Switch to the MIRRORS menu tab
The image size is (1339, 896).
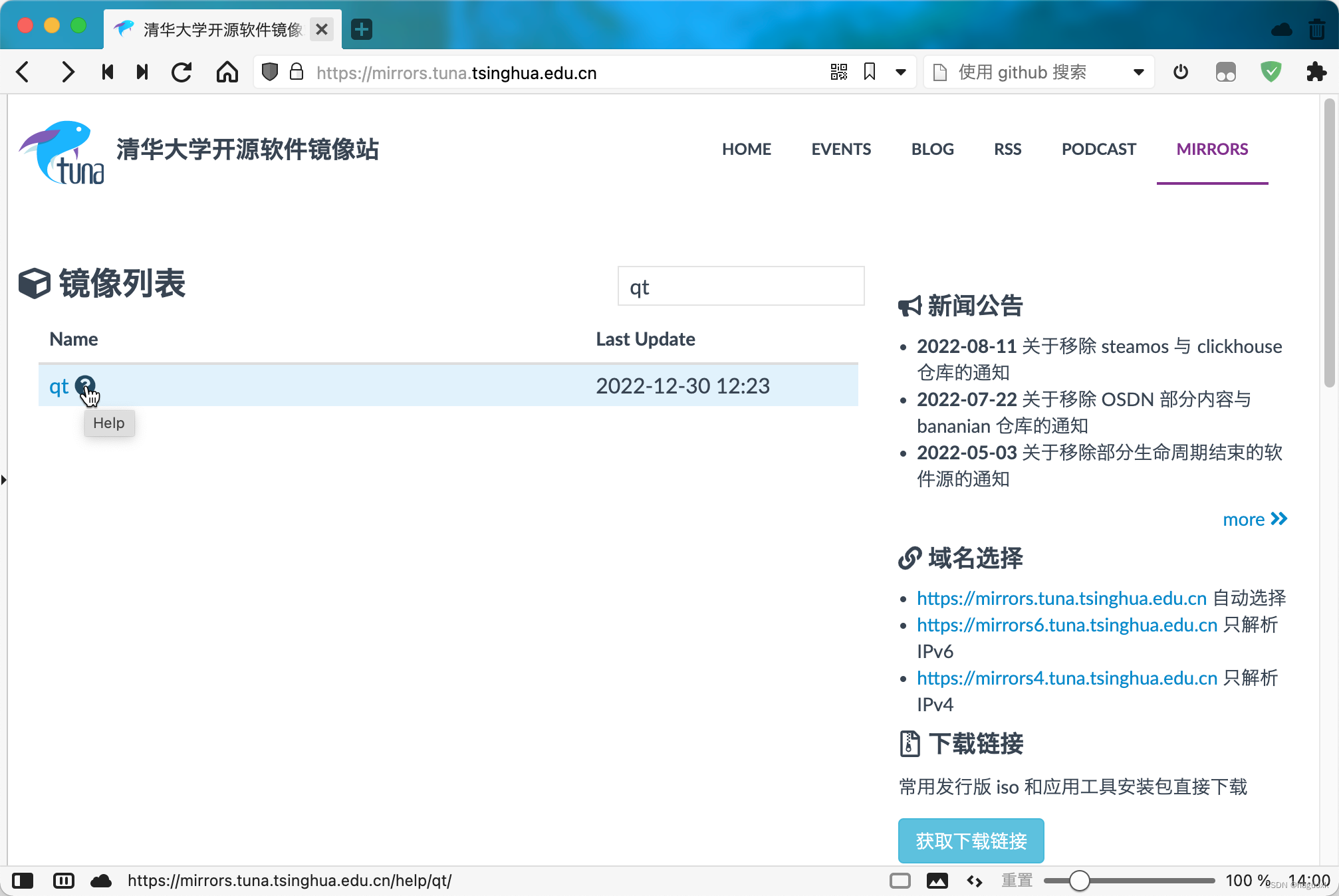(x=1212, y=149)
